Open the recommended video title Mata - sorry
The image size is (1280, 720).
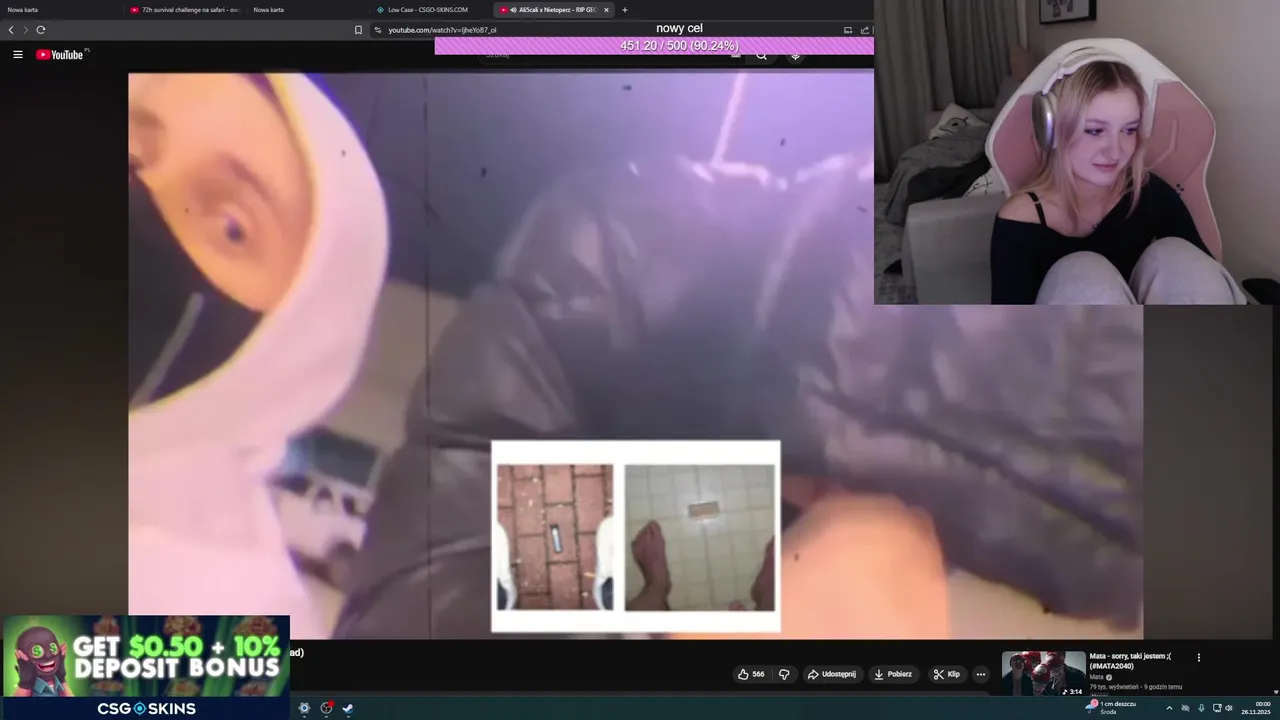(1130, 661)
